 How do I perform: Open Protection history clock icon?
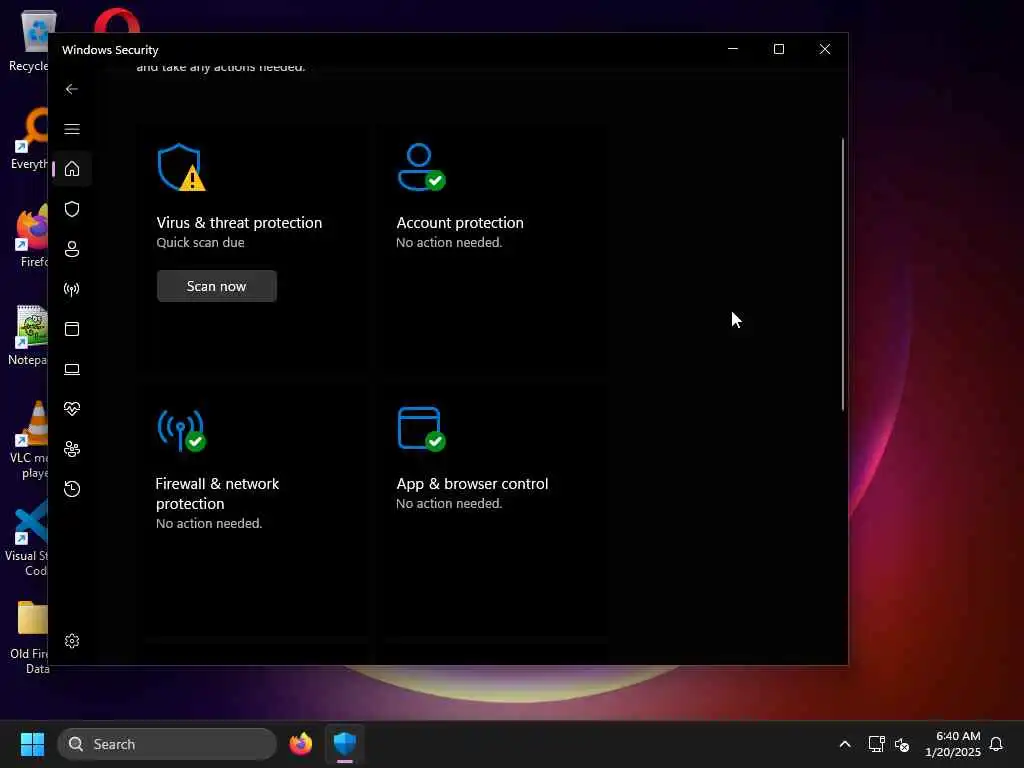(x=72, y=488)
